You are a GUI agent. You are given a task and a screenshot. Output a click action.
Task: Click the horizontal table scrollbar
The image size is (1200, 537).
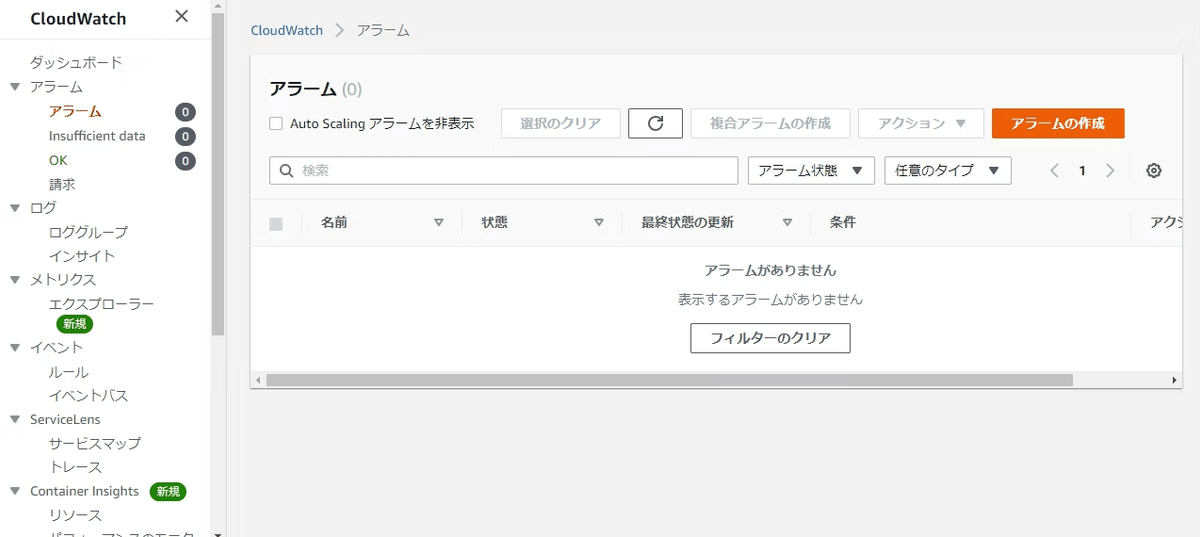pyautogui.click(x=669, y=380)
